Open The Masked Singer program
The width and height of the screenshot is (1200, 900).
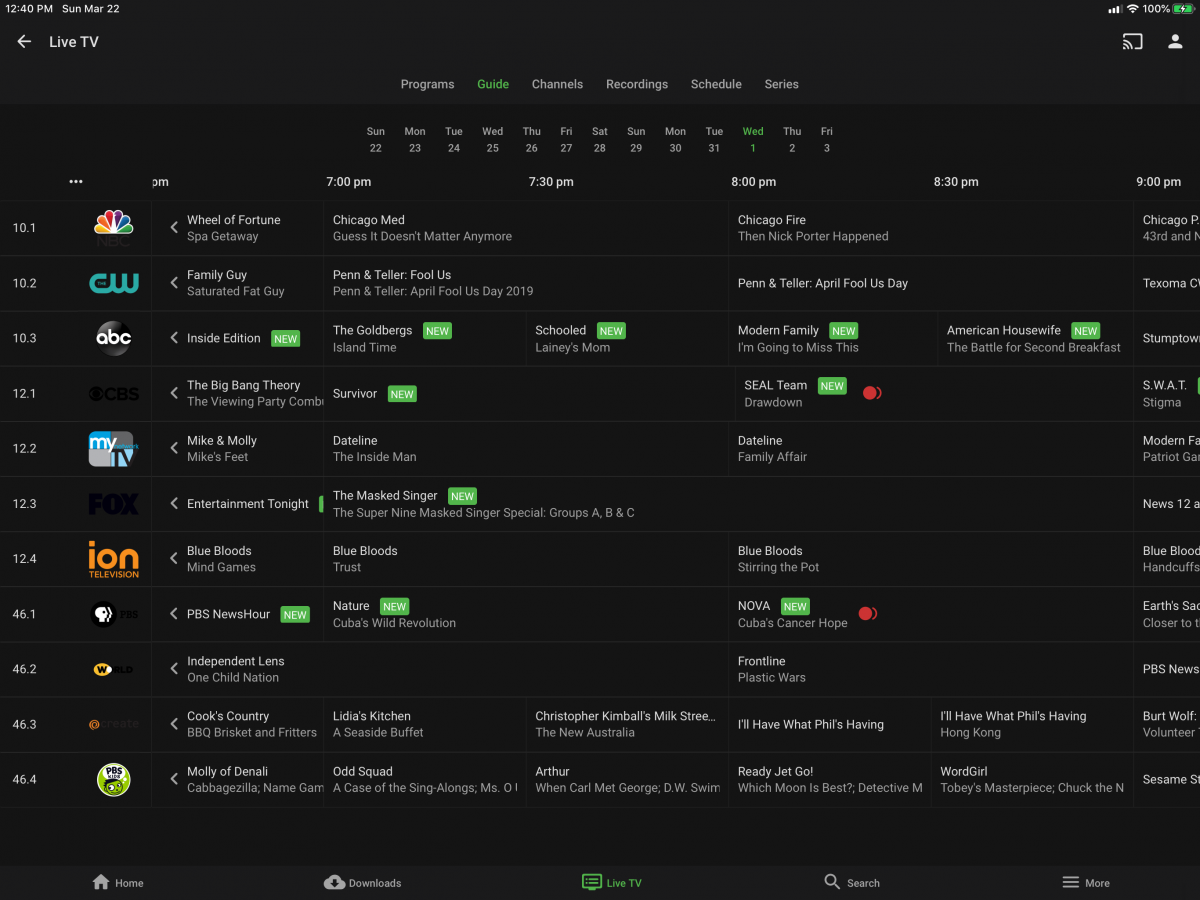coord(729,504)
